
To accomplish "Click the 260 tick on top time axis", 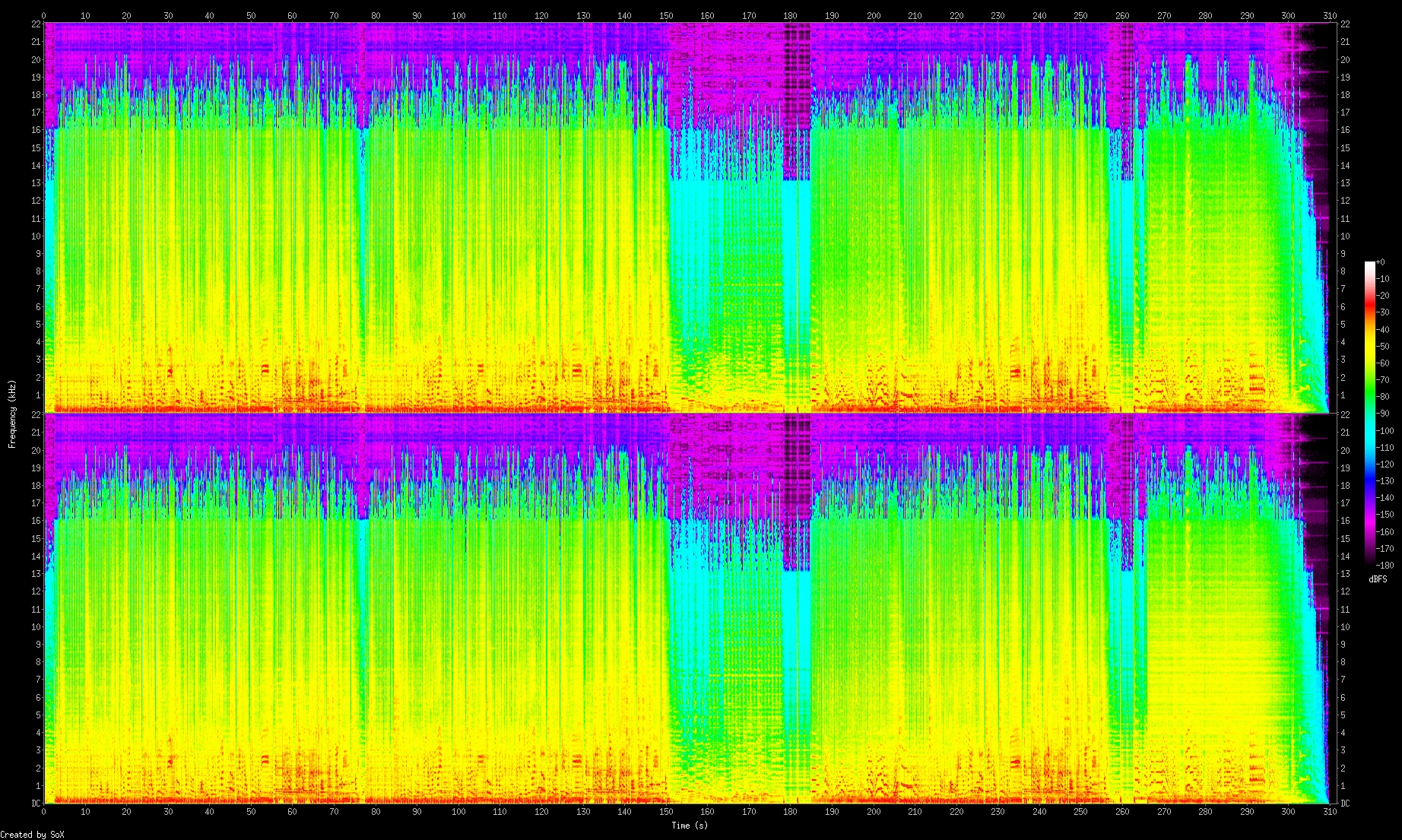I will 1122,15.
